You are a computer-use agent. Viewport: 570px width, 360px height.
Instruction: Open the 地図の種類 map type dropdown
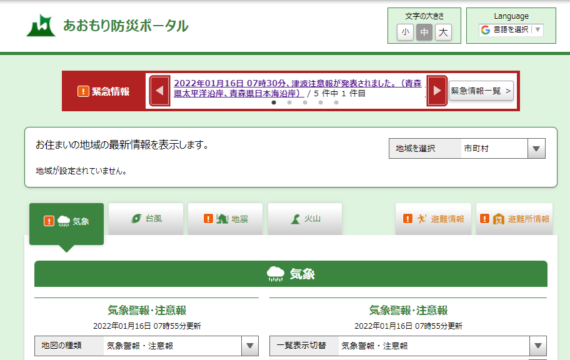click(x=146, y=346)
